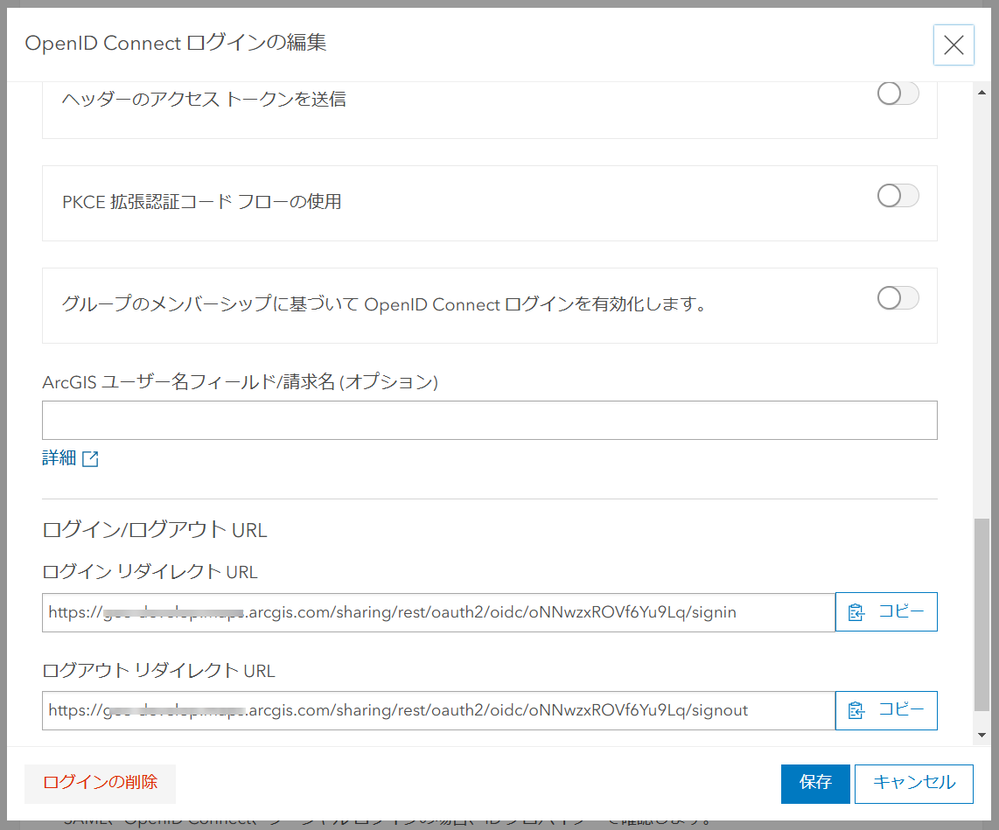
Task: Open the 詳細 details link
Action: tap(59, 458)
